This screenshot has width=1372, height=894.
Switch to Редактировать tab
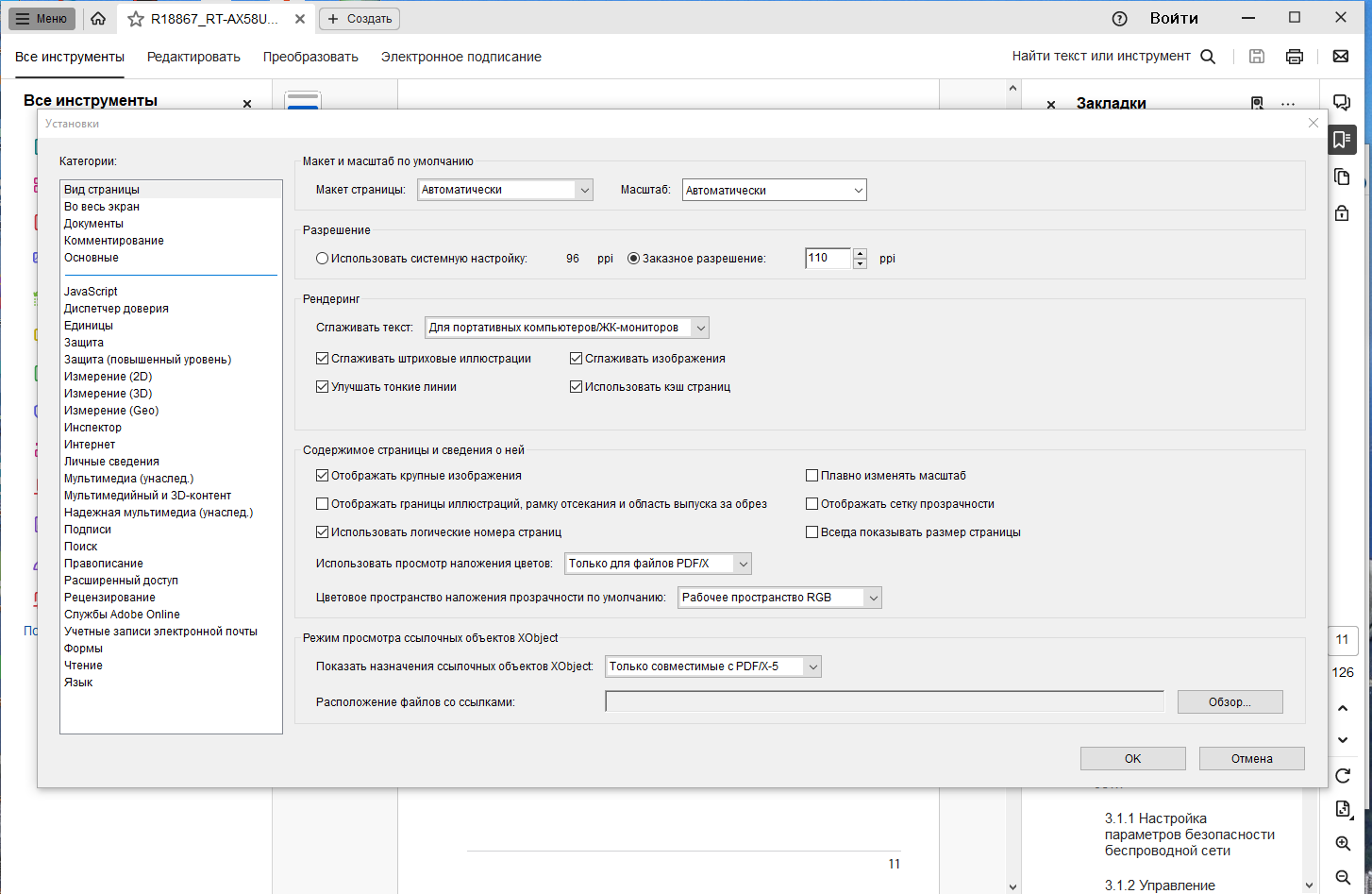193,57
